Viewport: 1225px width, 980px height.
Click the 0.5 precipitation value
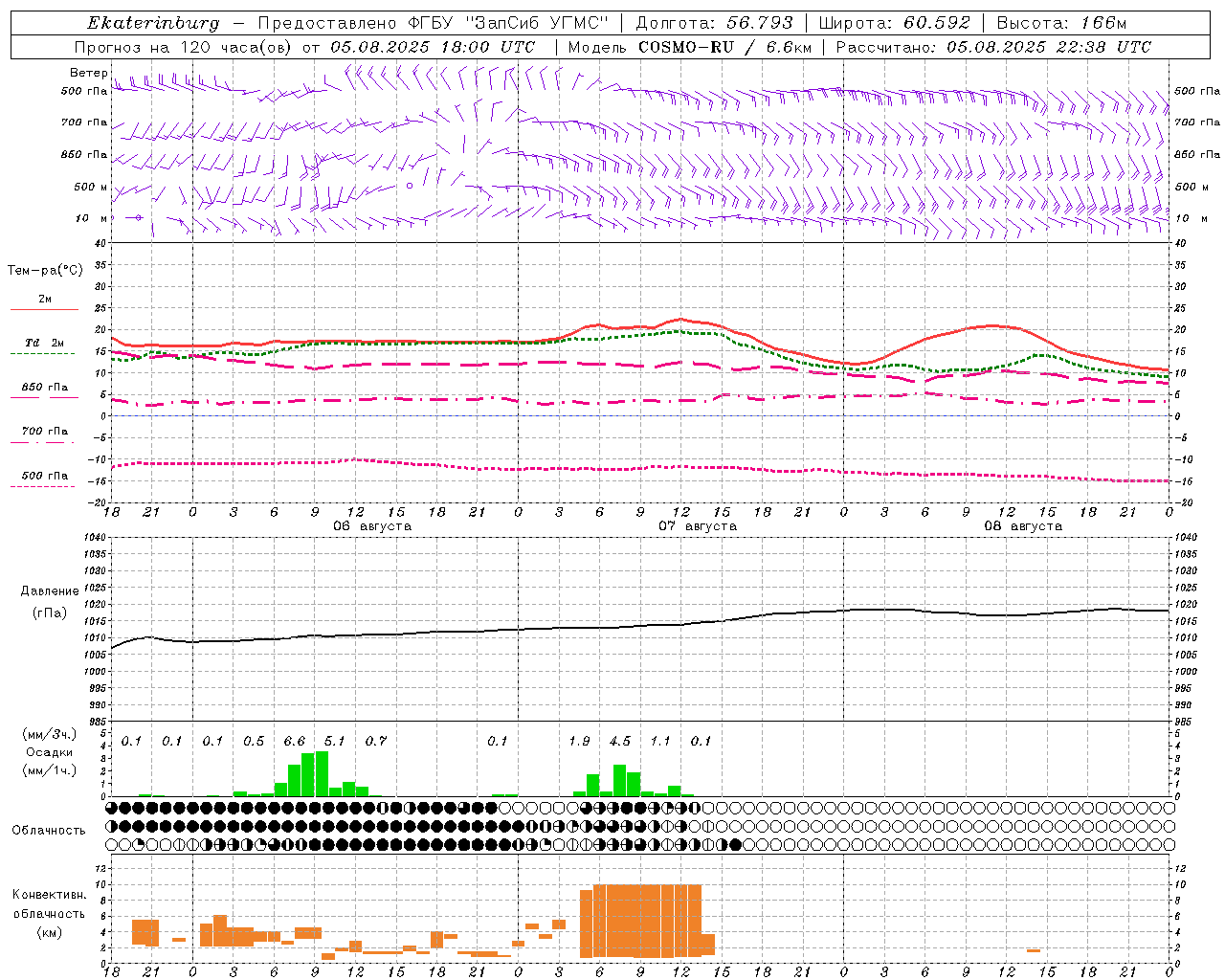point(254,742)
